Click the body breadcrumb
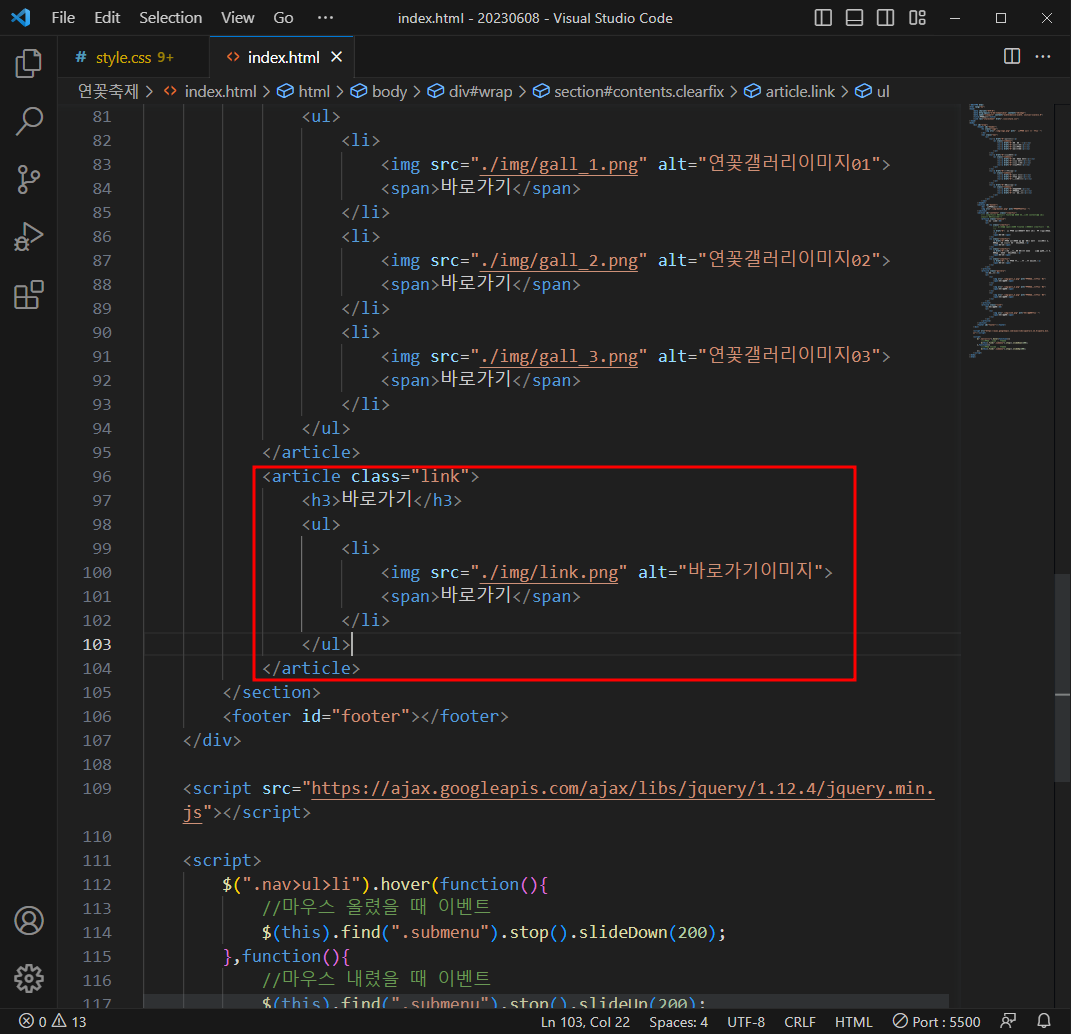Screen dimensions: 1071x1034 pyautogui.click(x=380, y=92)
